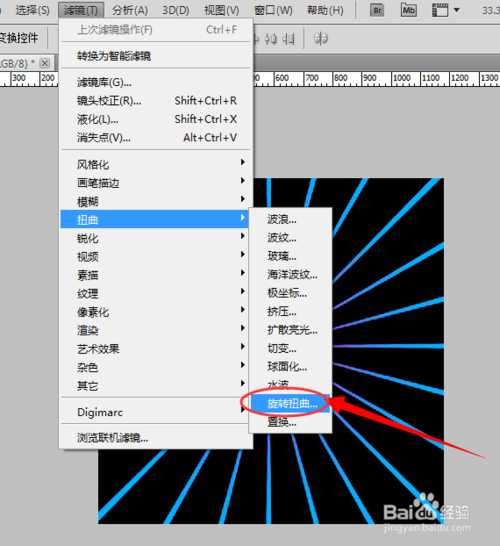Open the 分析(A) menu

pos(130,10)
